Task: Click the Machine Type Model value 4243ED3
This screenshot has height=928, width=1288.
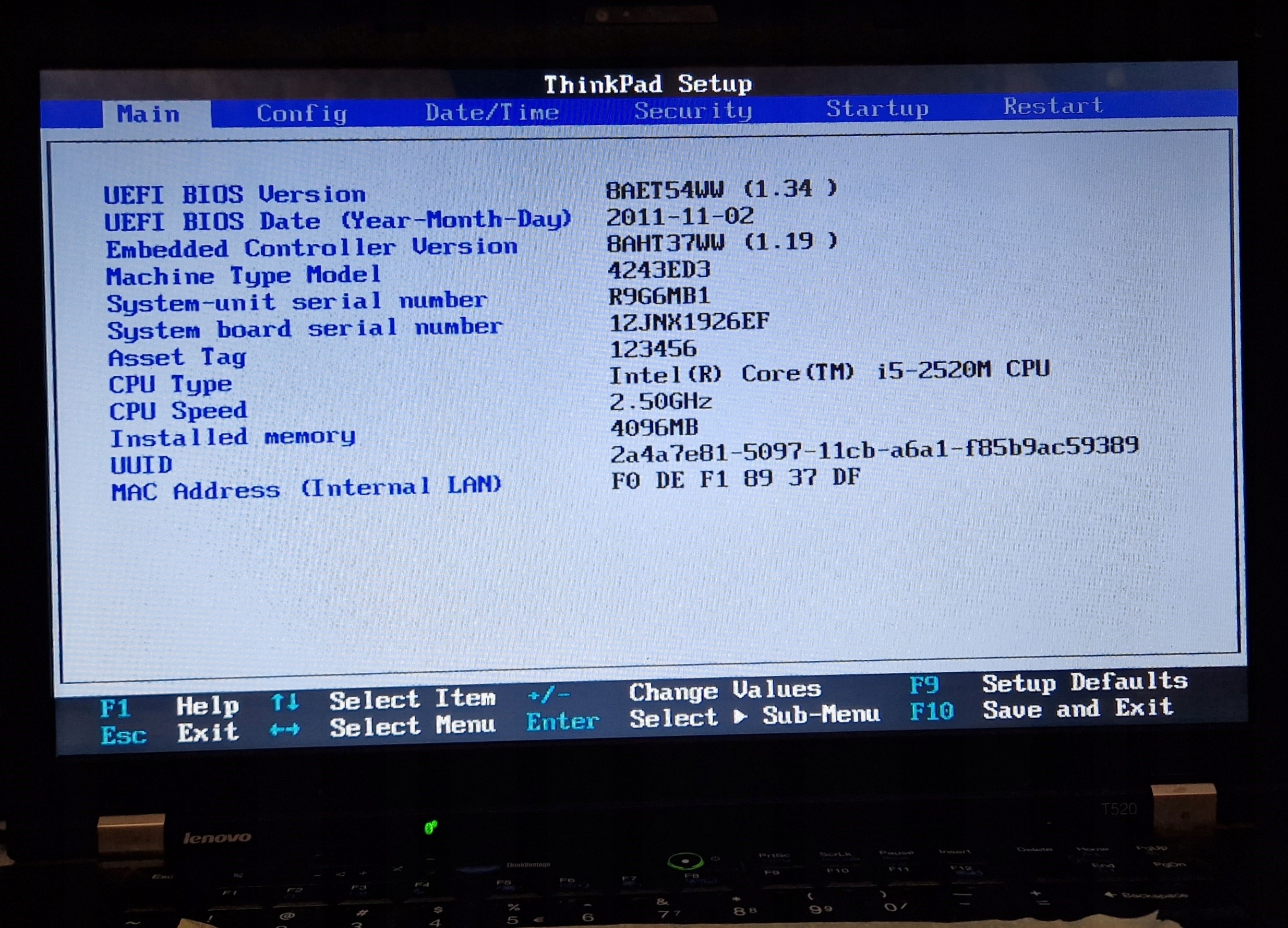Action: point(659,269)
